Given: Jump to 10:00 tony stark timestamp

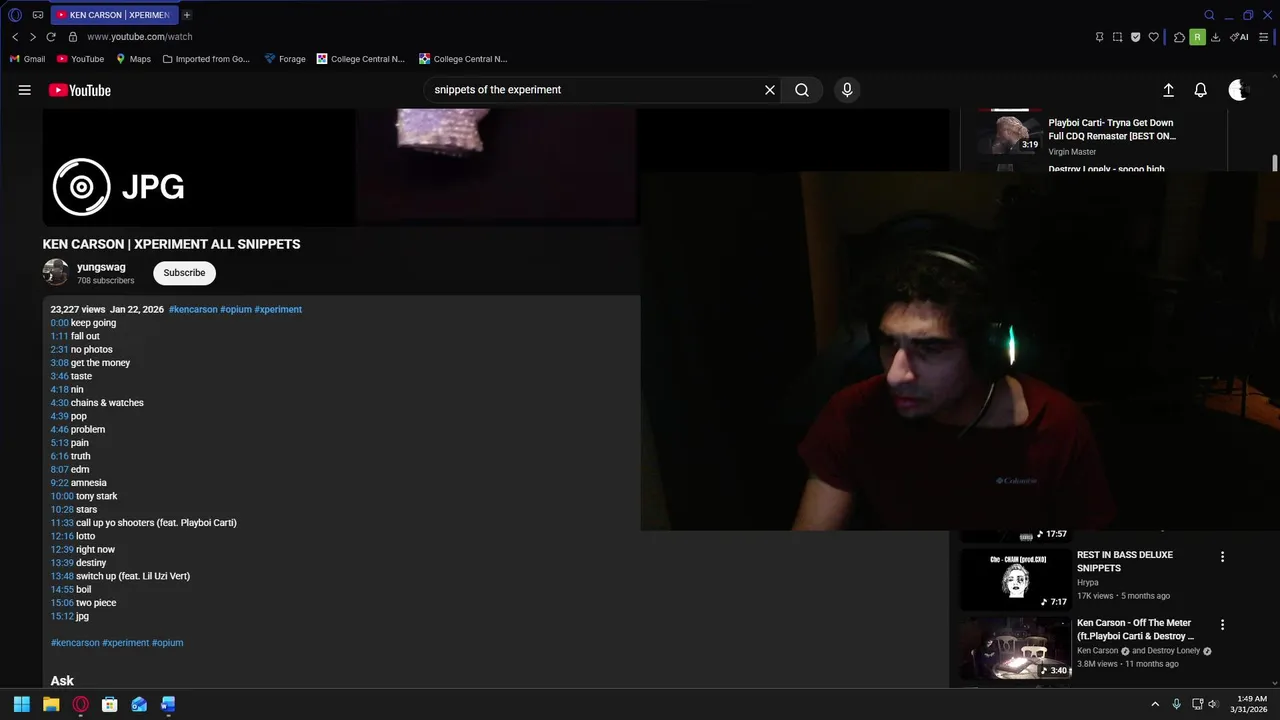Looking at the screenshot, I should tap(62, 496).
